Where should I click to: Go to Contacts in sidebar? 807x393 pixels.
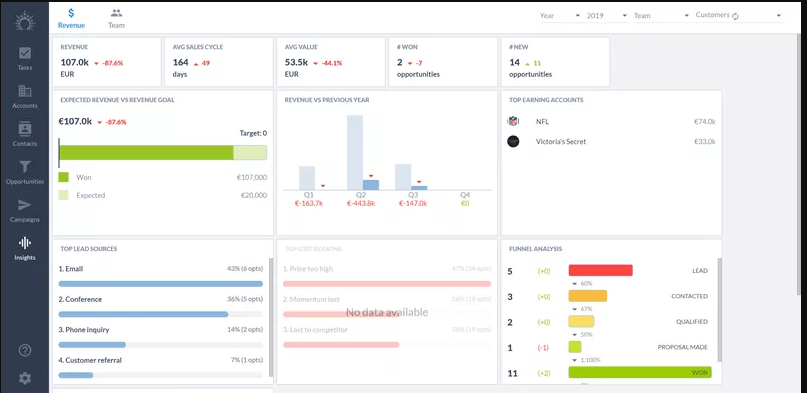tap(25, 134)
